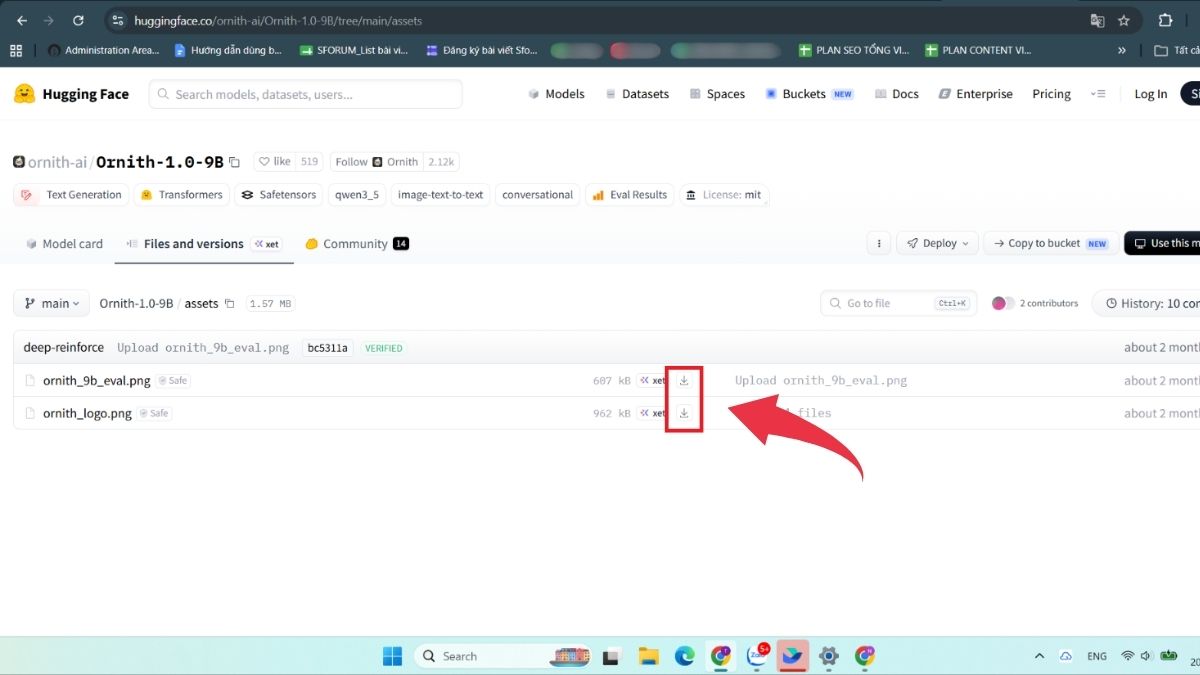Click the deep-reinforce author link
Viewport: 1200px width, 675px height.
click(64, 348)
